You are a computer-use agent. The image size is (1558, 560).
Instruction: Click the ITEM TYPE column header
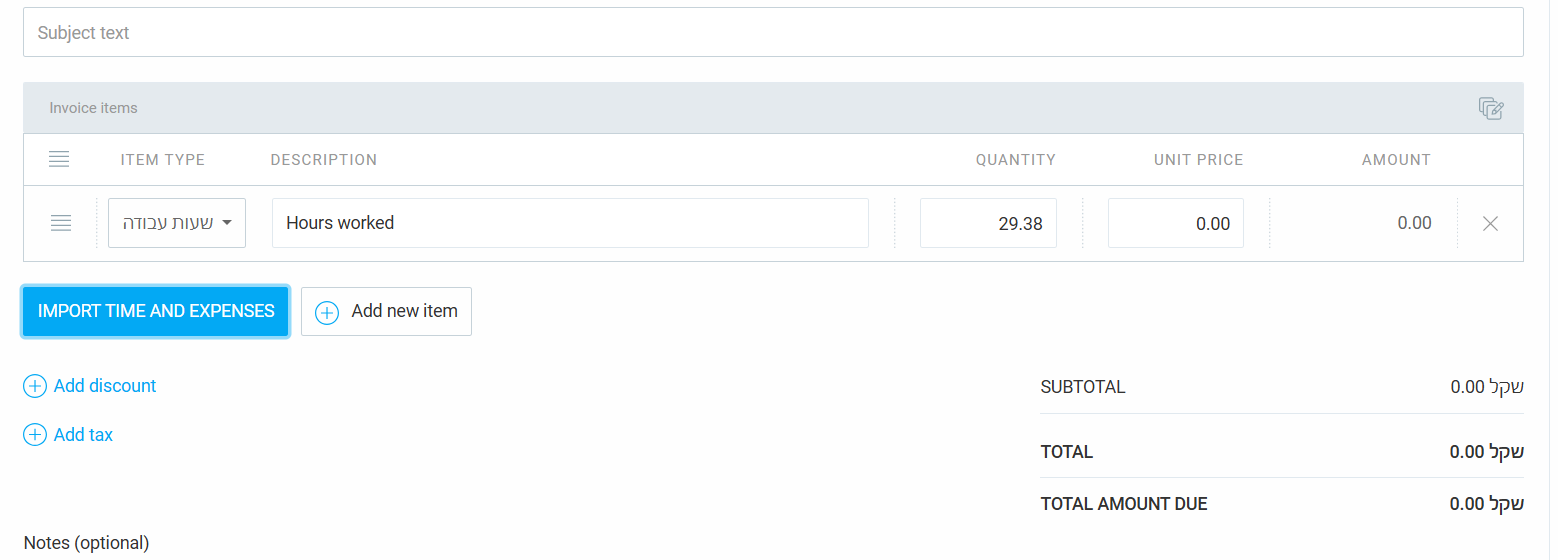[163, 160]
